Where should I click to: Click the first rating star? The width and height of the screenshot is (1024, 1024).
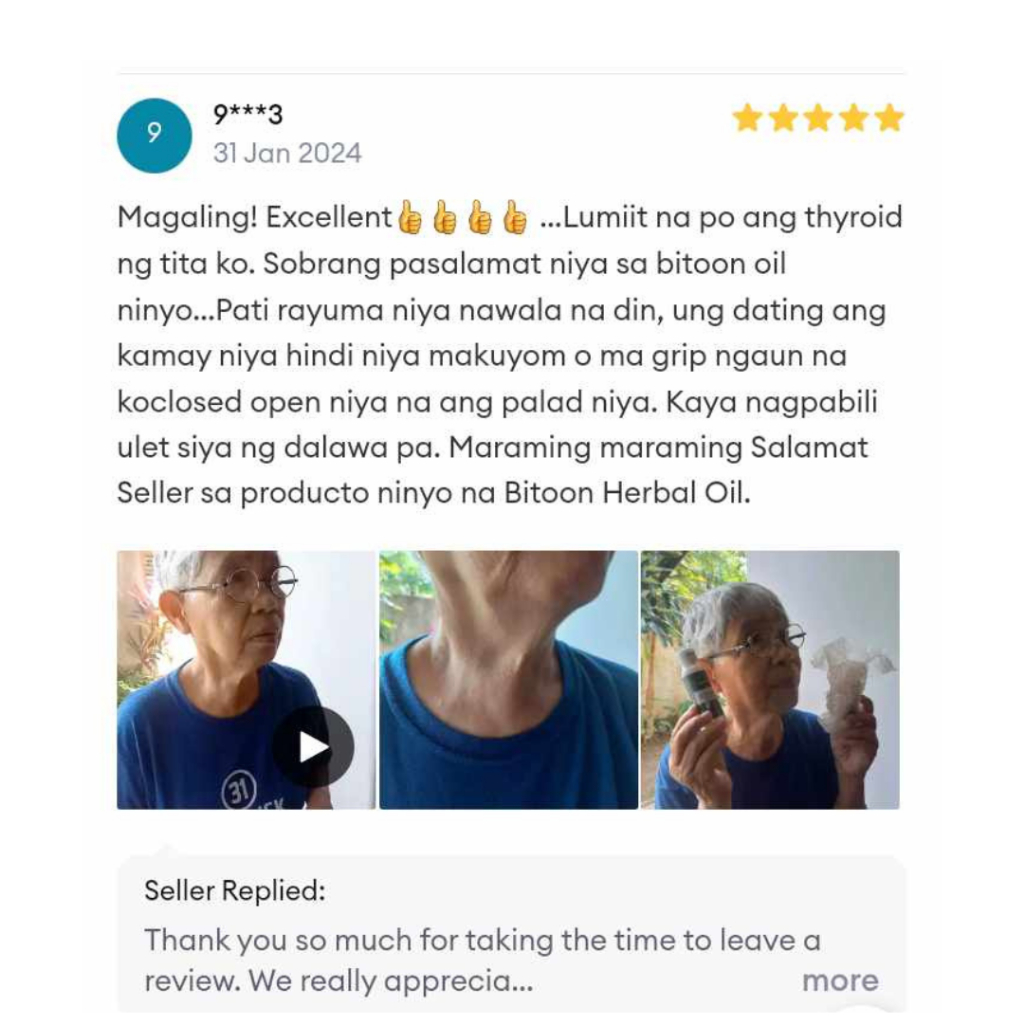[748, 119]
